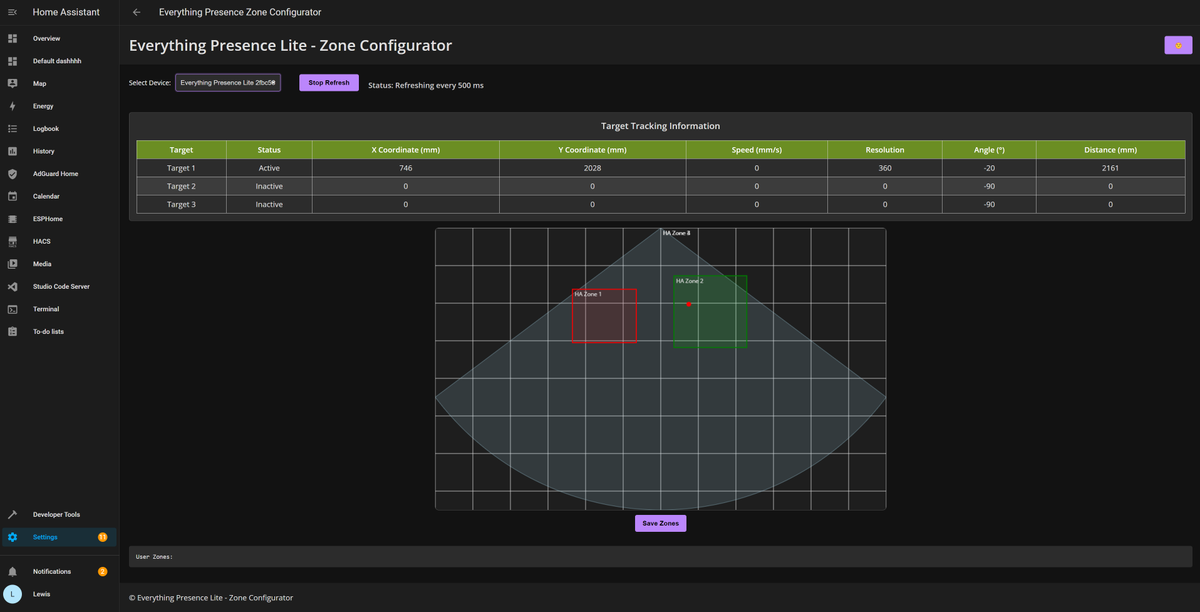1200x612 pixels.
Task: Click the Distance (mm) column header
Action: [x=1111, y=150]
